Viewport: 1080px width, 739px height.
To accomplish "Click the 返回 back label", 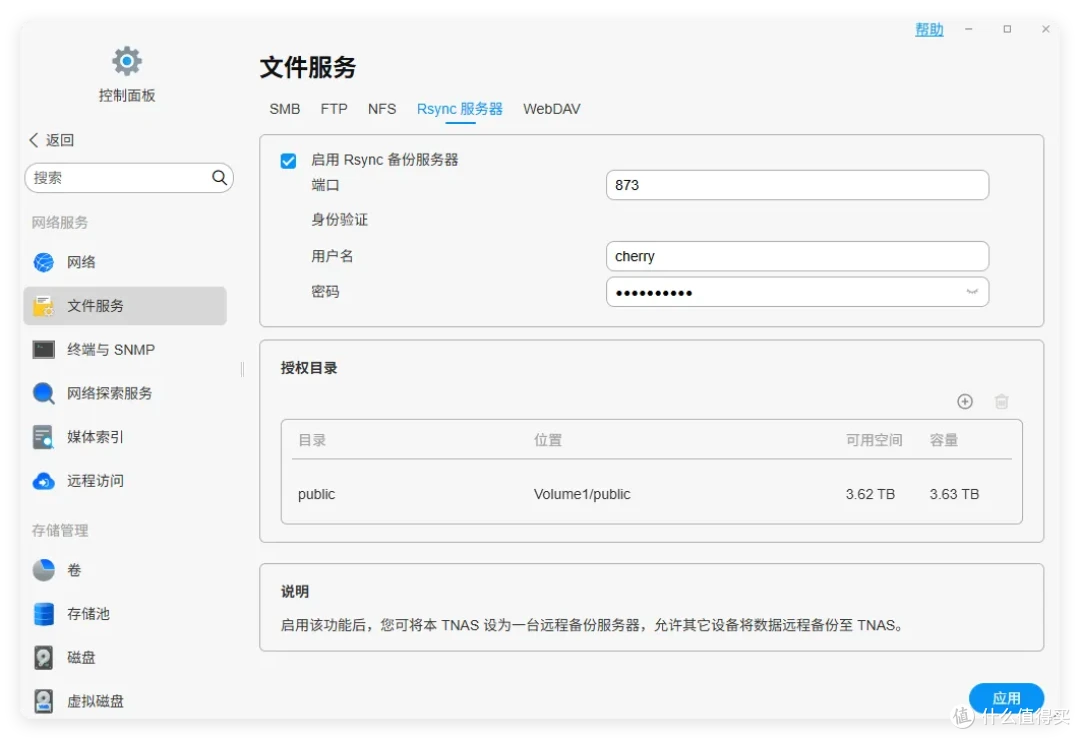I will coord(60,140).
